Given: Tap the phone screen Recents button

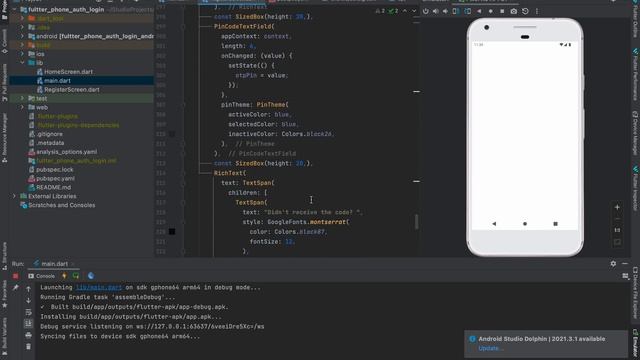Looking at the screenshot, I should click(x=556, y=224).
